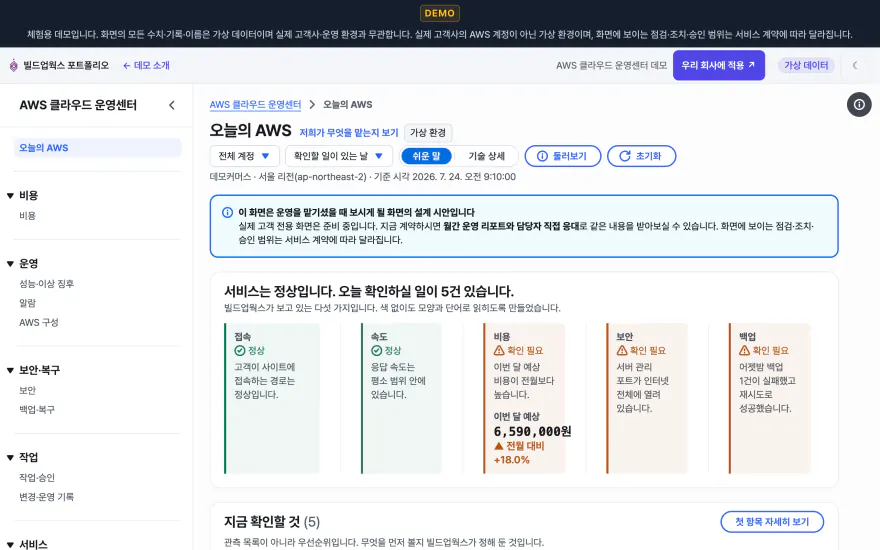This screenshot has height=550, width=880.
Task: Open the 백업 status card
Action: pyautogui.click(x=769, y=398)
